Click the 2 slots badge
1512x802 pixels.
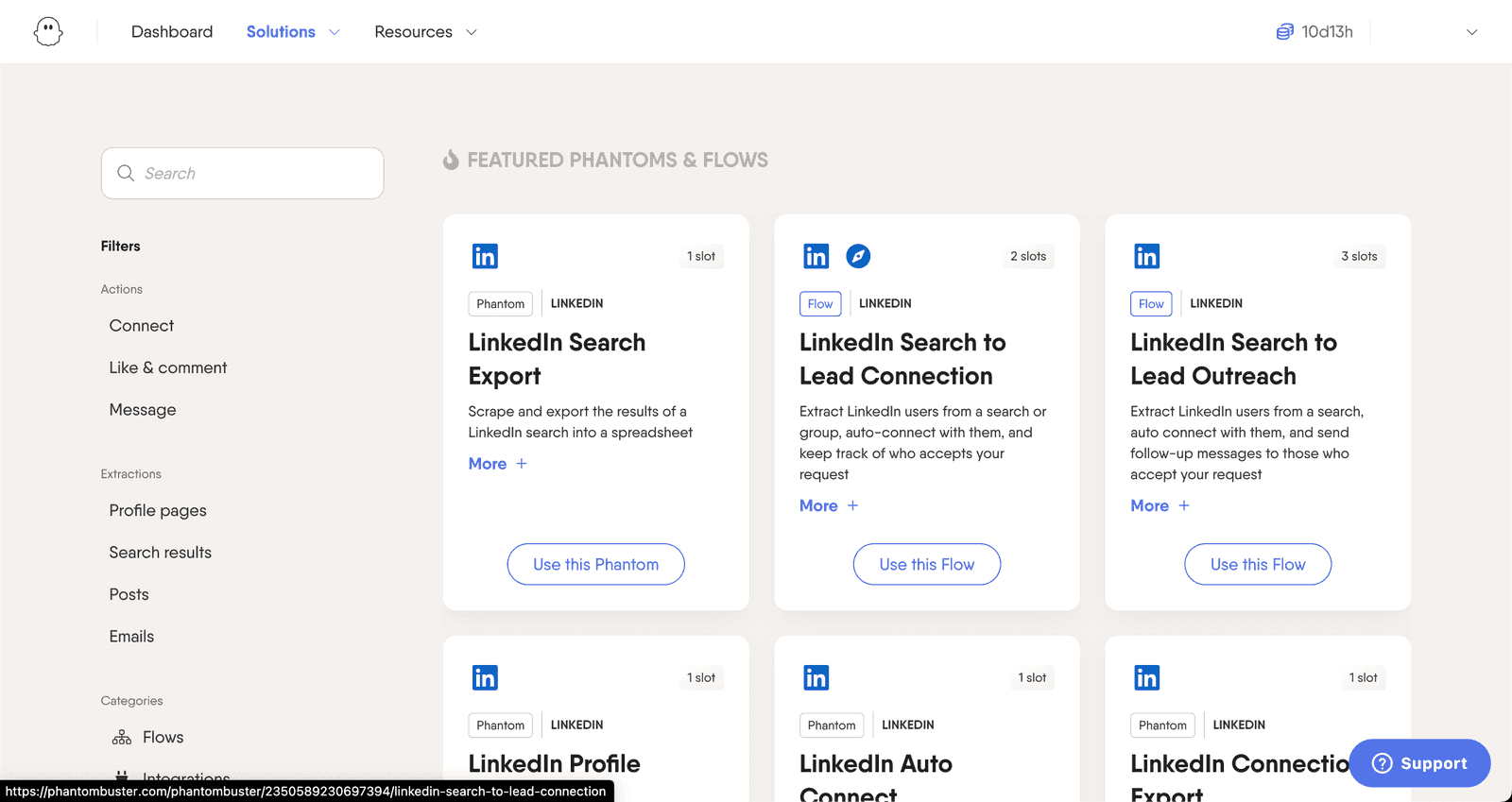[x=1028, y=256]
